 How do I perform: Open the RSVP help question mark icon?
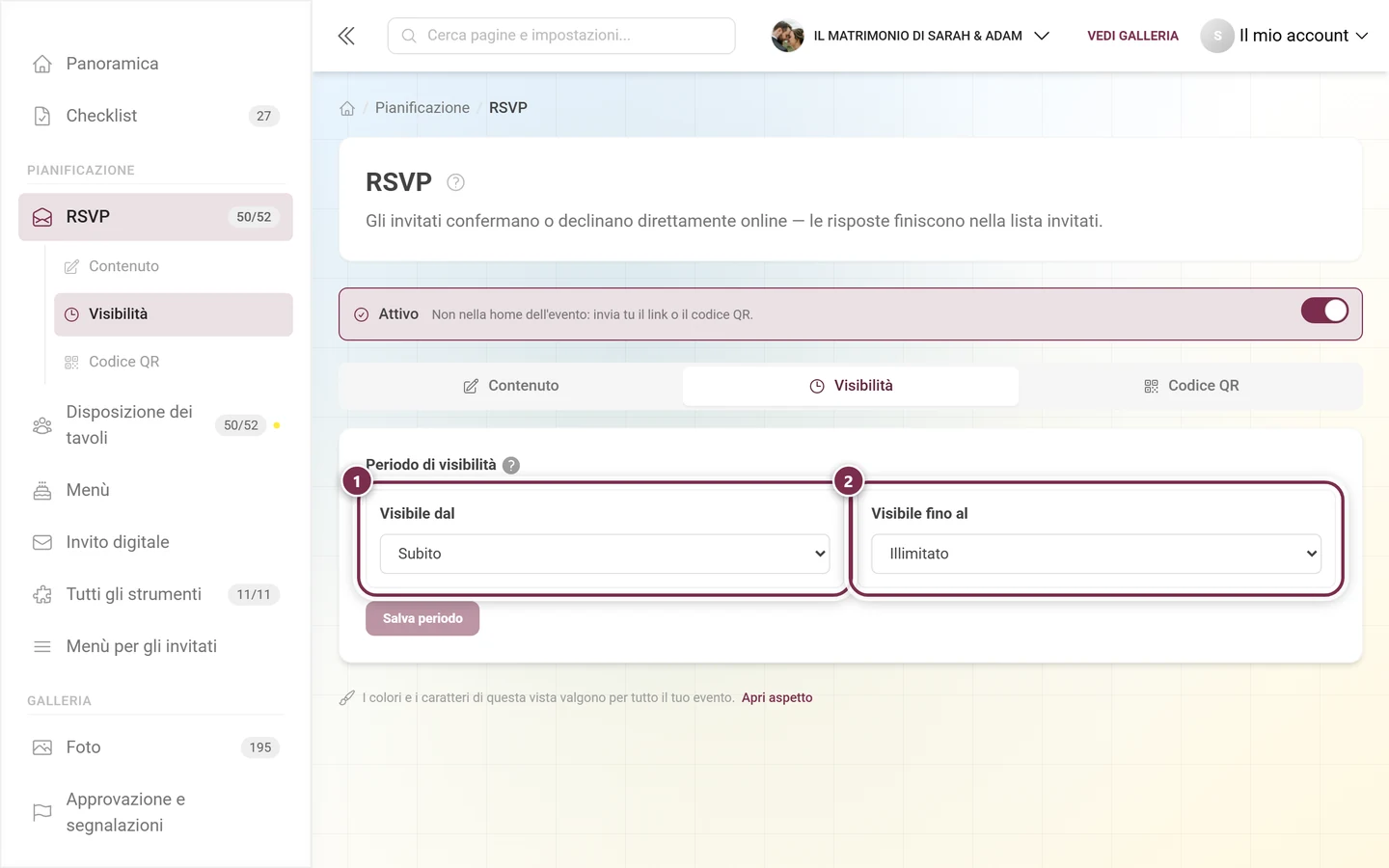[x=456, y=182]
